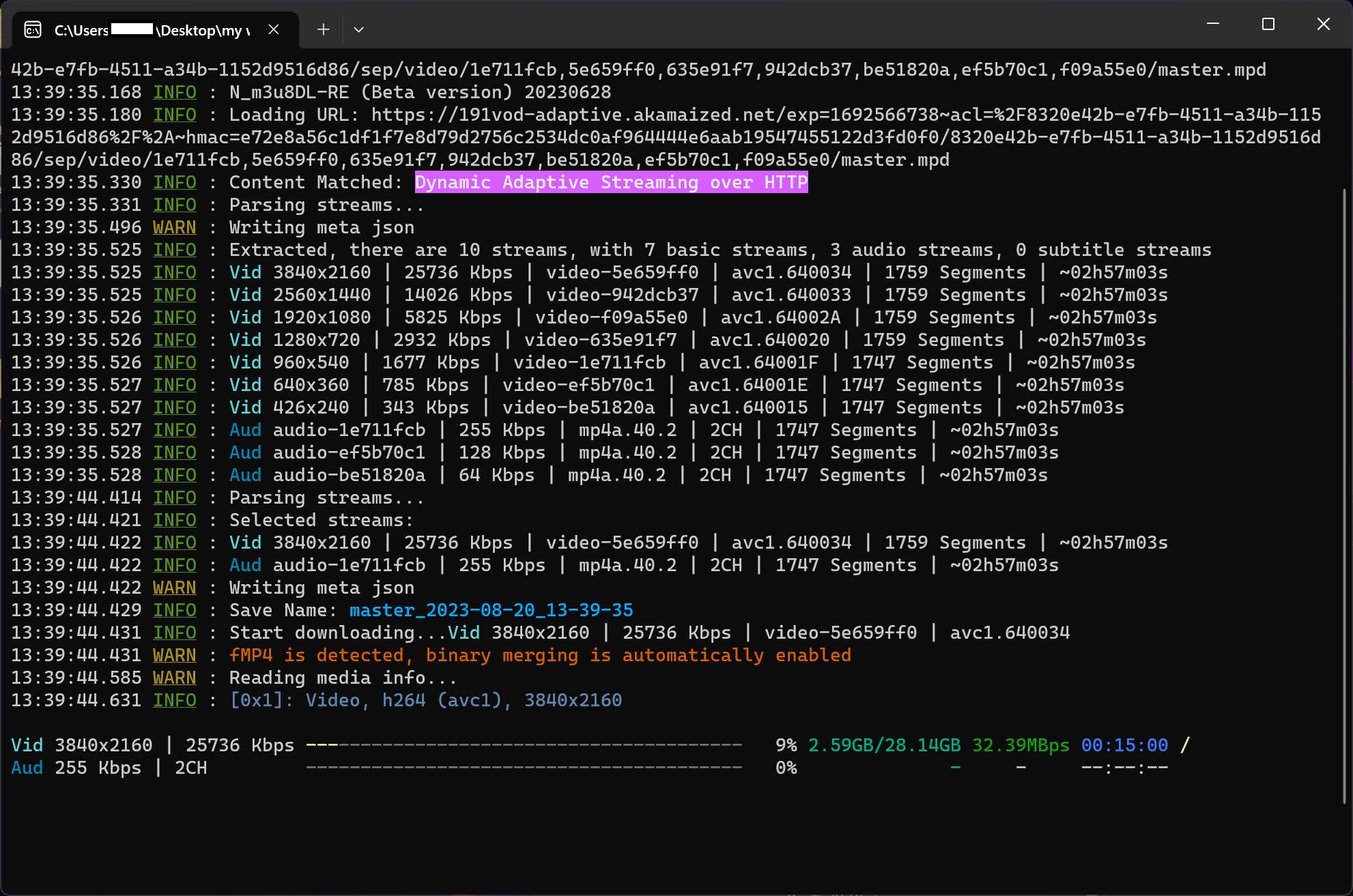Open a new tab with plus button

(324, 29)
